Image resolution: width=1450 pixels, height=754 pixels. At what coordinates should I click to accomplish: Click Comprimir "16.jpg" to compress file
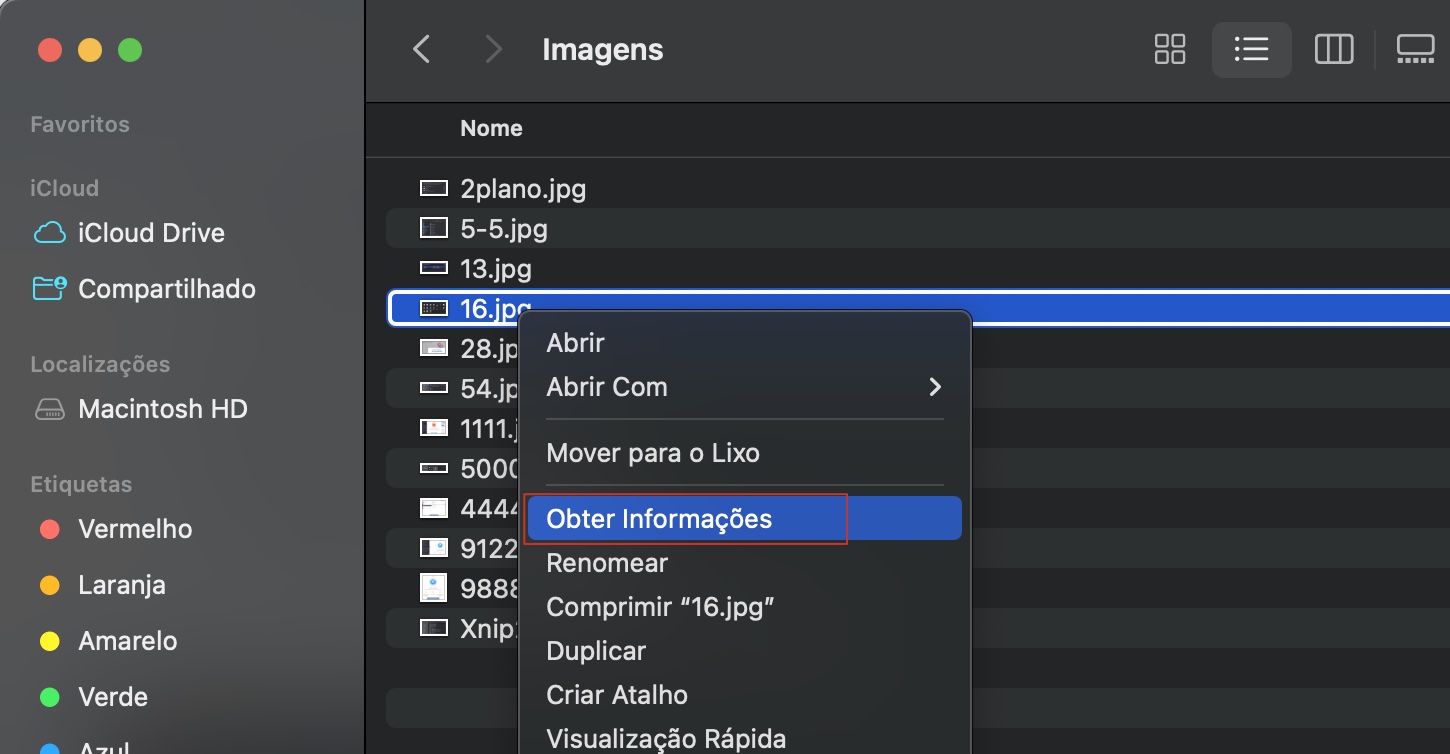(x=660, y=606)
